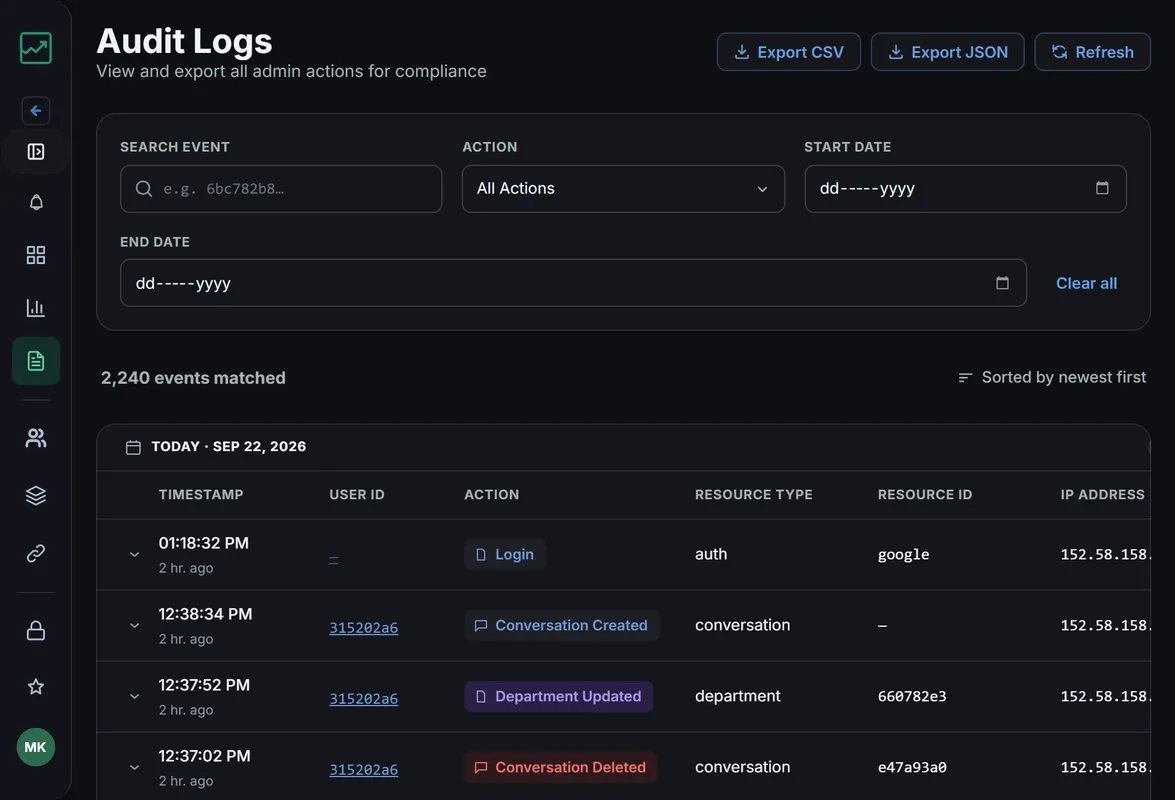Viewport: 1175px width, 800px height.
Task: Open user 315202a6 in Department Updated row
Action: point(363,699)
